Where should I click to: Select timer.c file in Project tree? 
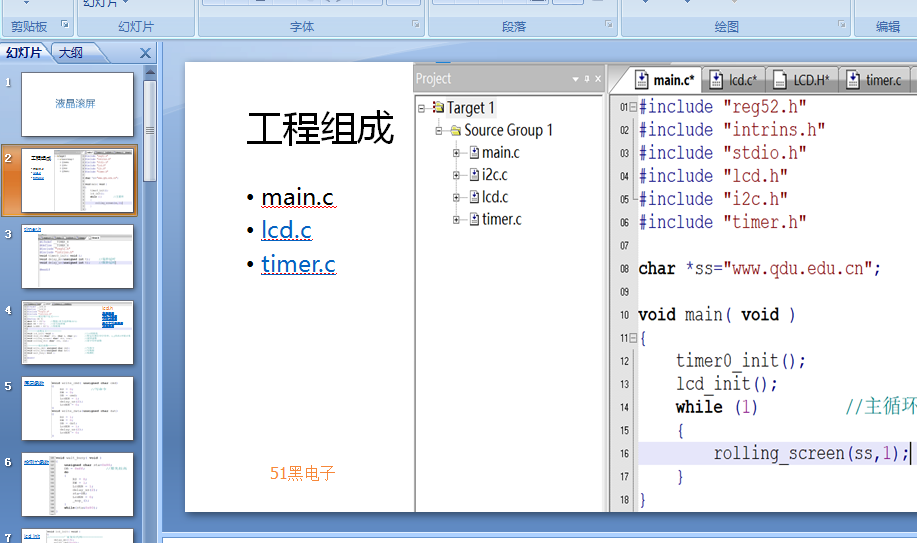pos(502,219)
